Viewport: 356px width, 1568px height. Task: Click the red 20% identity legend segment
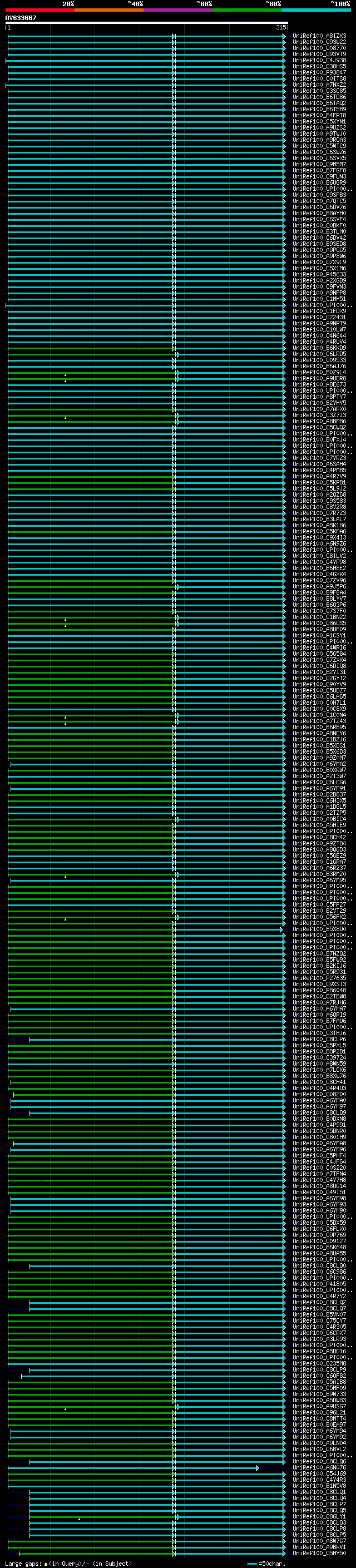(x=40, y=10)
